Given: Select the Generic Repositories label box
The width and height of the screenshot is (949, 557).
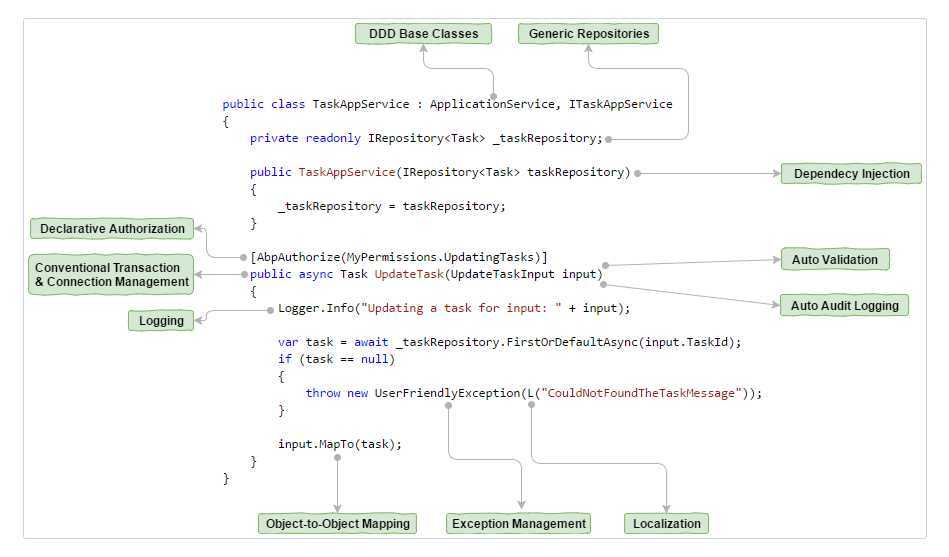Looking at the screenshot, I should point(588,34).
